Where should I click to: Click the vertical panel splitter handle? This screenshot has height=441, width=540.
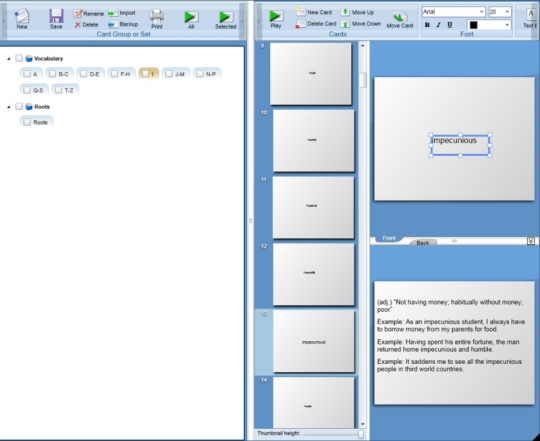click(250, 221)
